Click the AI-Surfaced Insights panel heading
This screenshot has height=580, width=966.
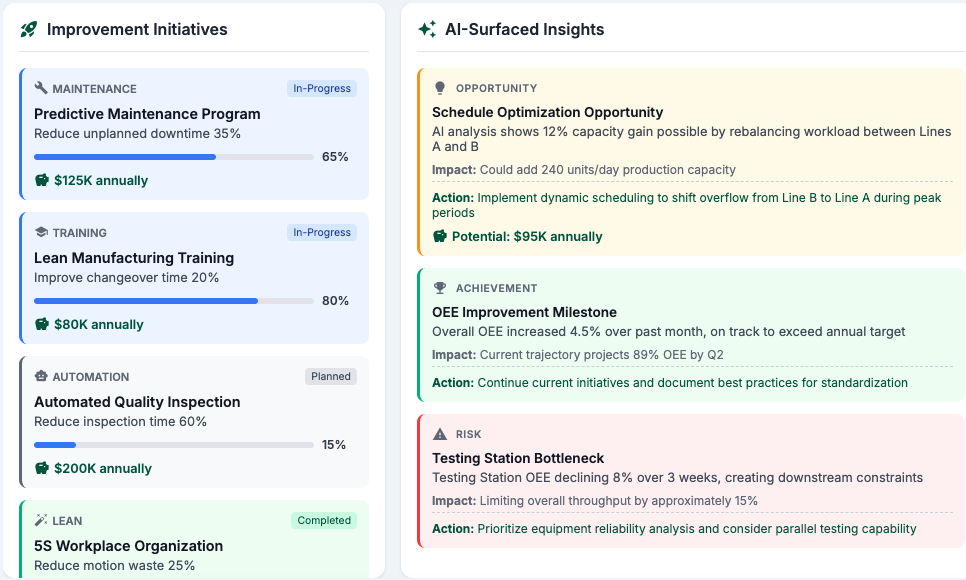click(524, 29)
